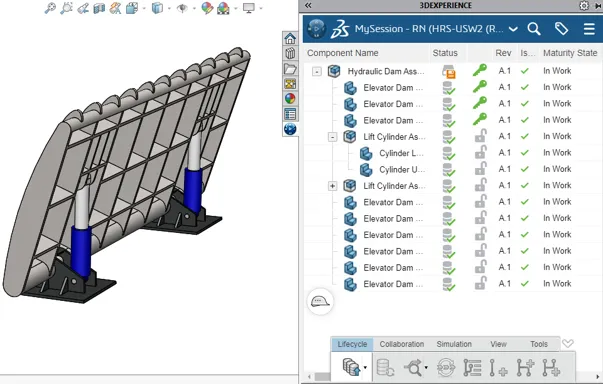603x384 pixels.
Task: Click the status icon in Cylinder L... row
Action: click(x=448, y=153)
